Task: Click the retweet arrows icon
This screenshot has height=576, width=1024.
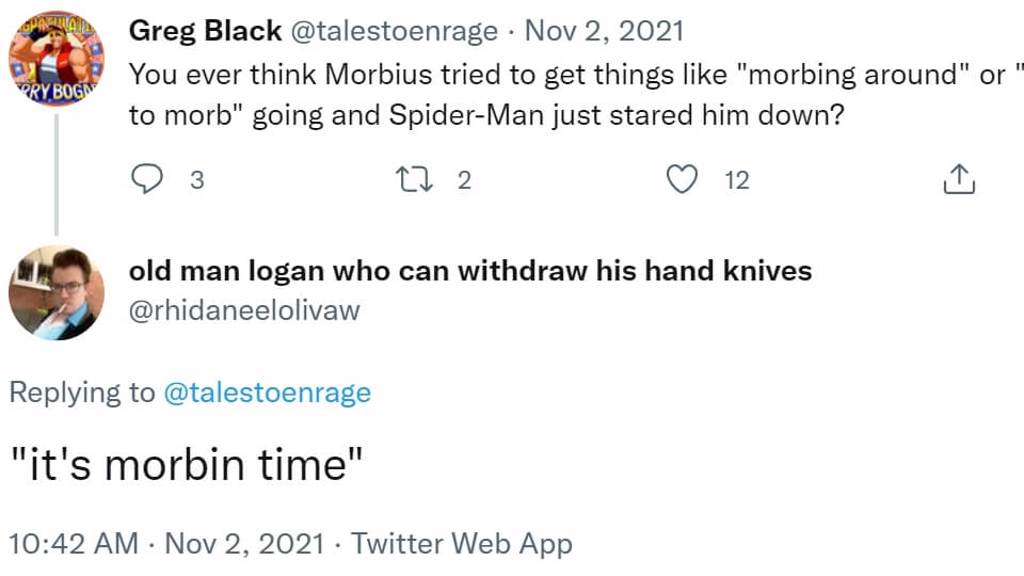Action: (x=411, y=180)
